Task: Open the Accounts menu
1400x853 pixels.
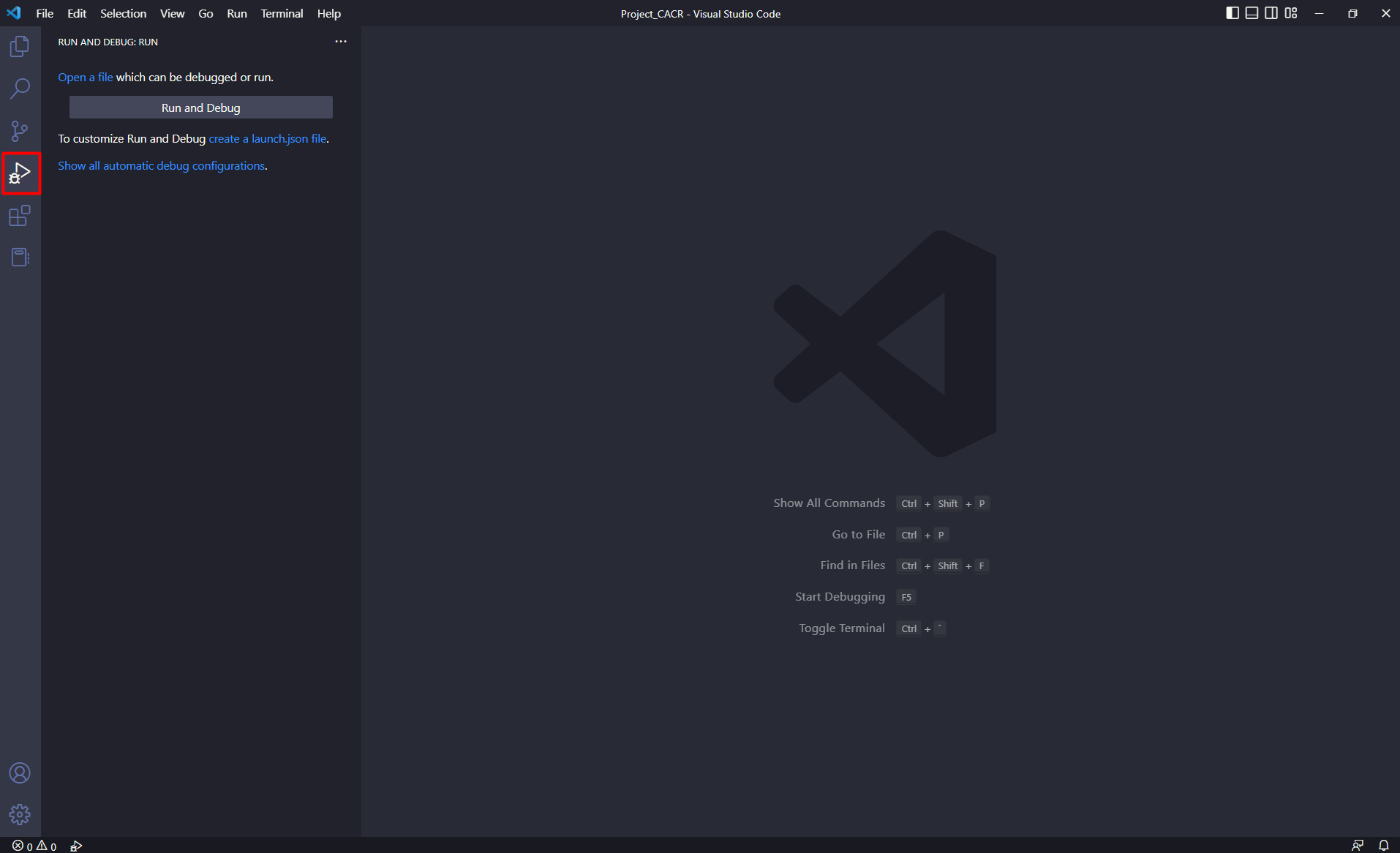Action: click(20, 773)
